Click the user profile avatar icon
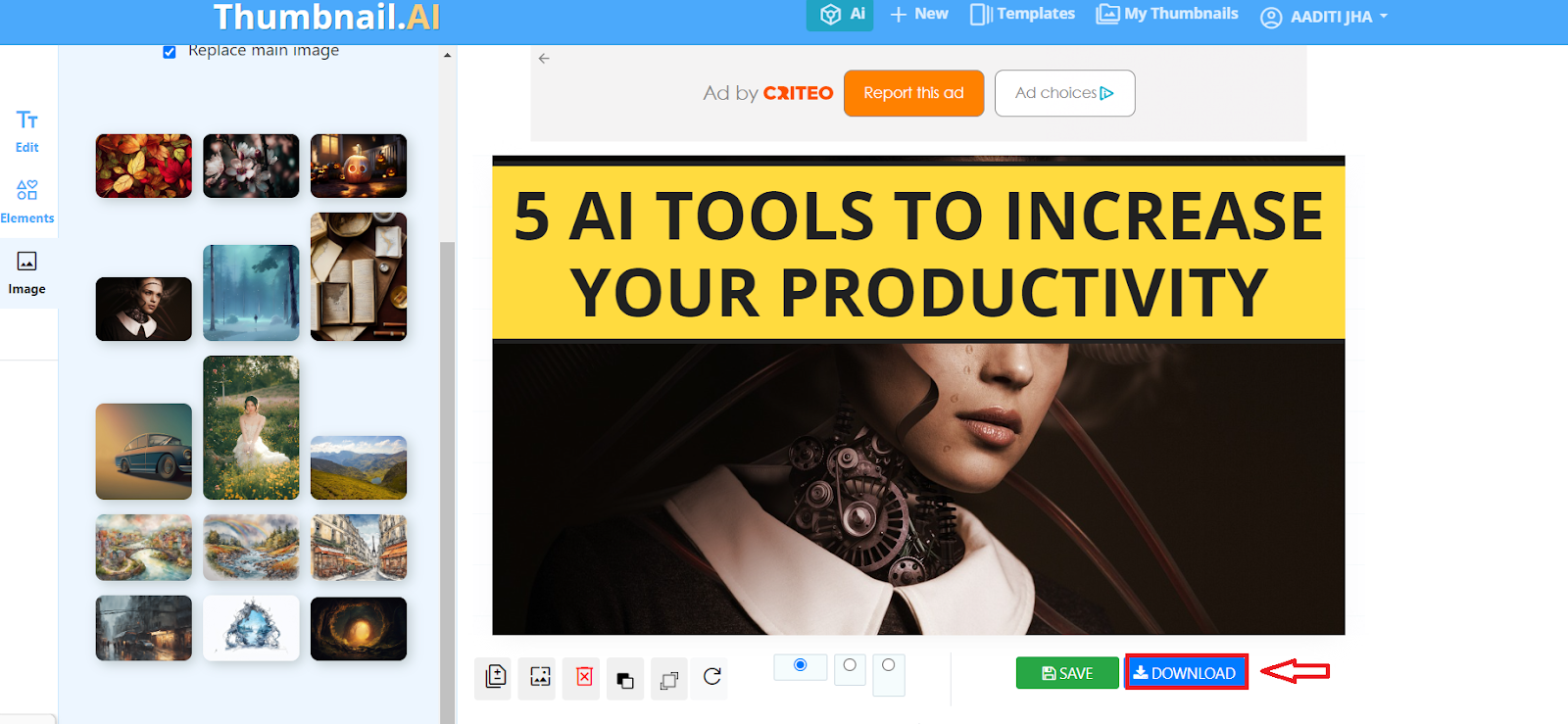 tap(1271, 18)
